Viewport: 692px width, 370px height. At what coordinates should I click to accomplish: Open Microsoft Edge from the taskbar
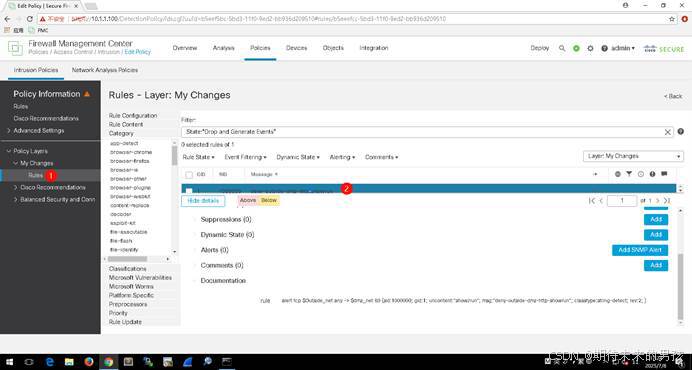coord(49,362)
